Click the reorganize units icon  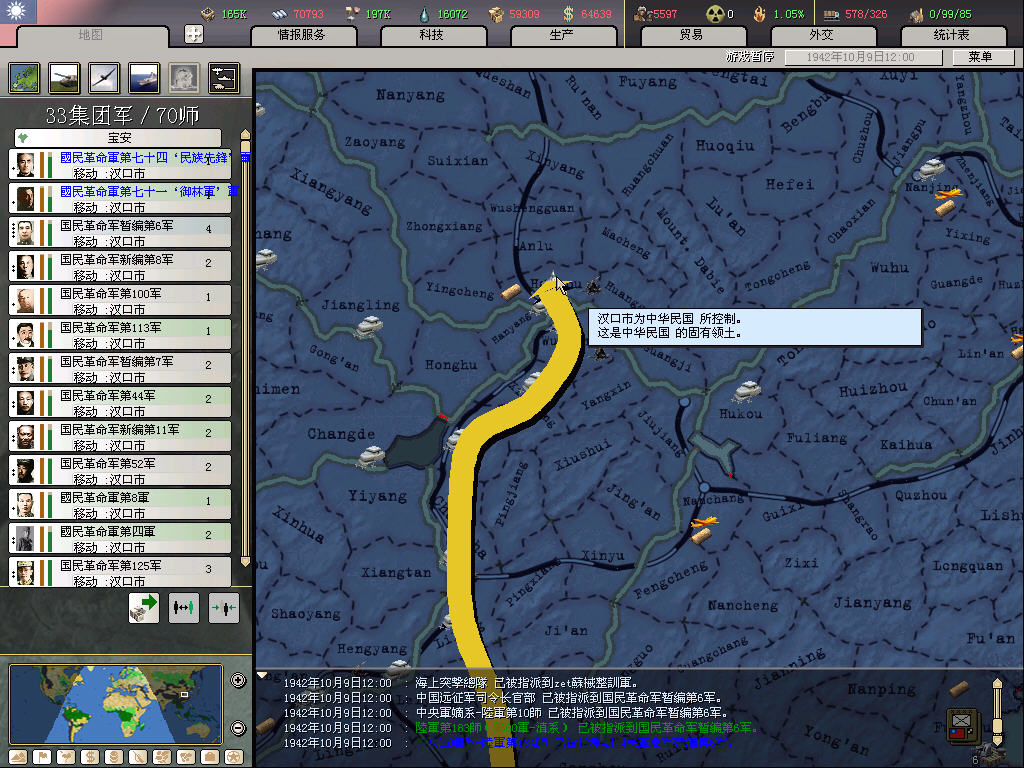(183, 606)
